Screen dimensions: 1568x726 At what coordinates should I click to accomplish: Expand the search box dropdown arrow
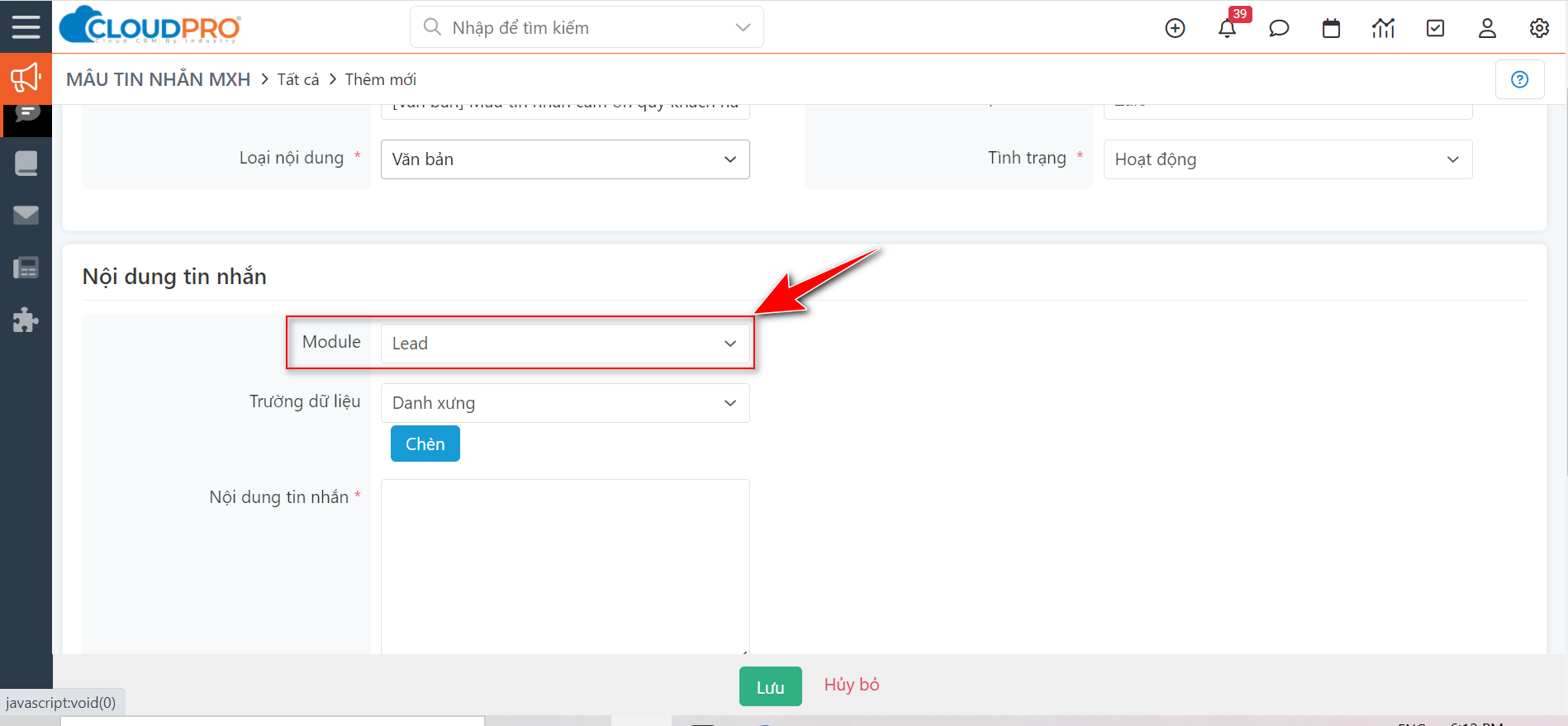pyautogui.click(x=743, y=27)
